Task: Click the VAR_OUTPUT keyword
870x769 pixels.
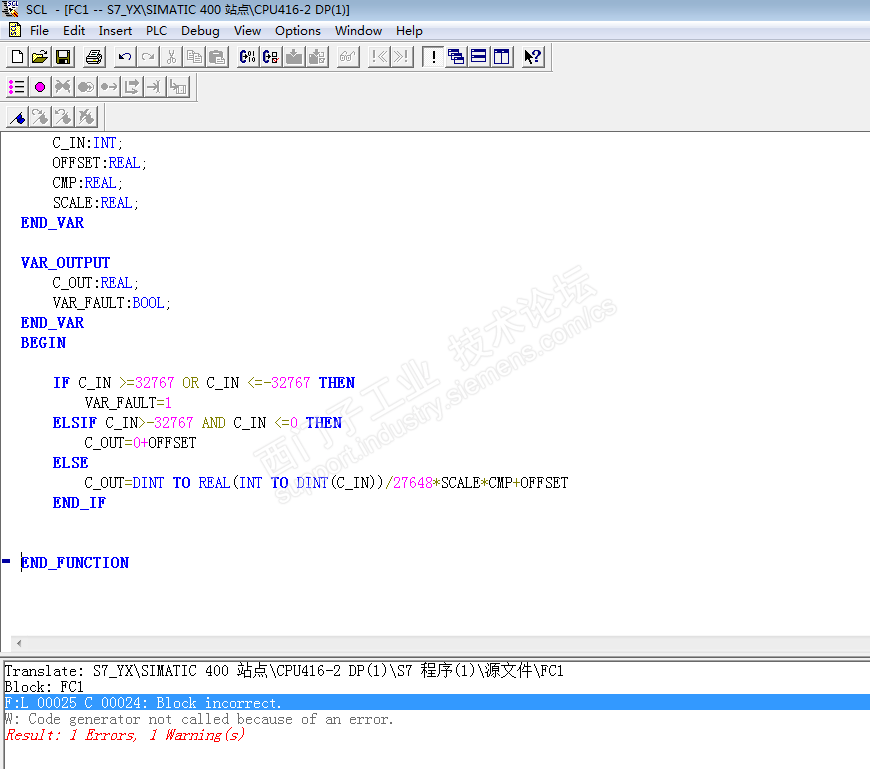Action: (65, 262)
